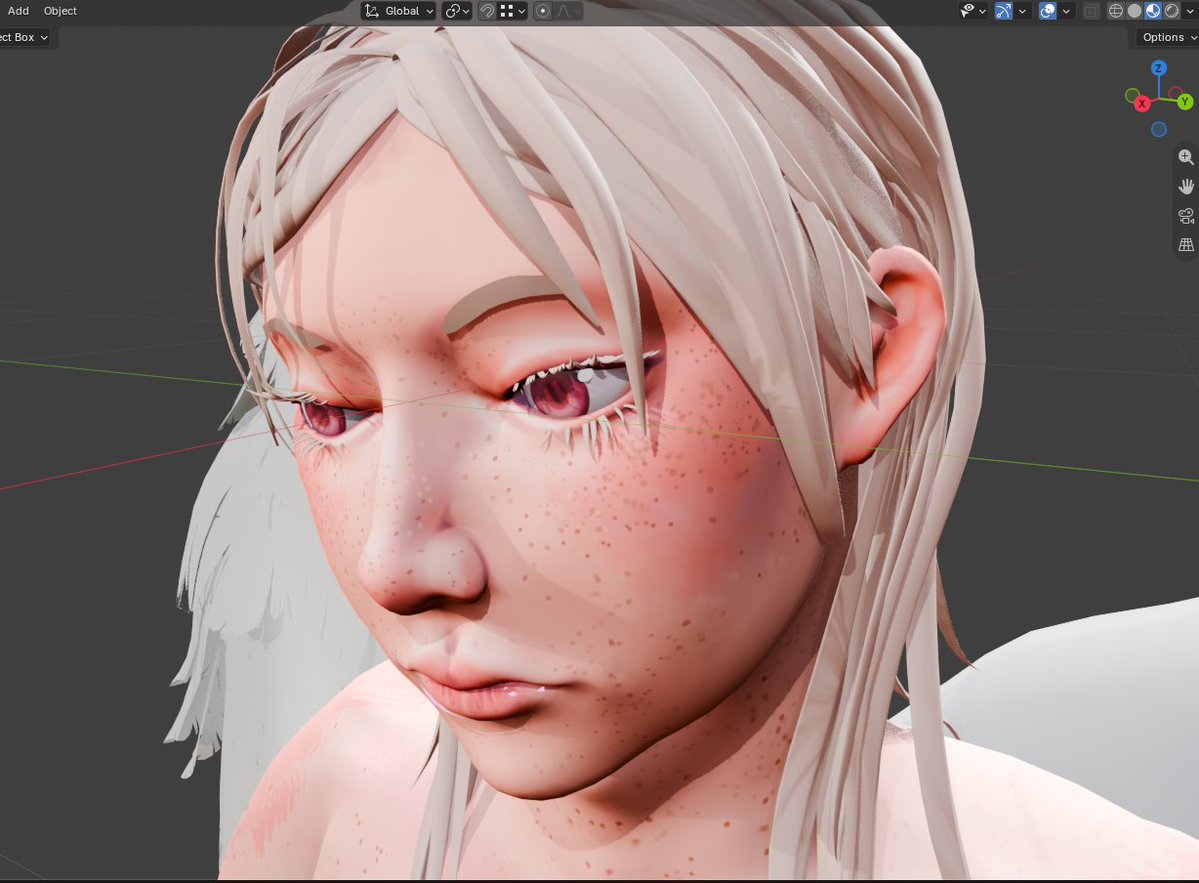The width and height of the screenshot is (1199, 883).
Task: Open proportional editing falloff curve
Action: coord(567,11)
